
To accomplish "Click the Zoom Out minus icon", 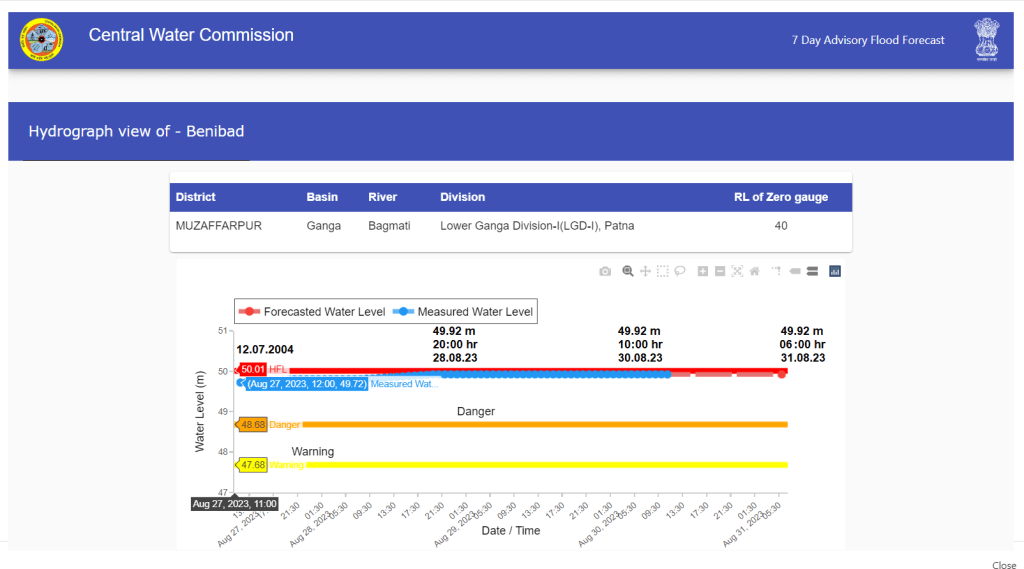I will point(720,271).
